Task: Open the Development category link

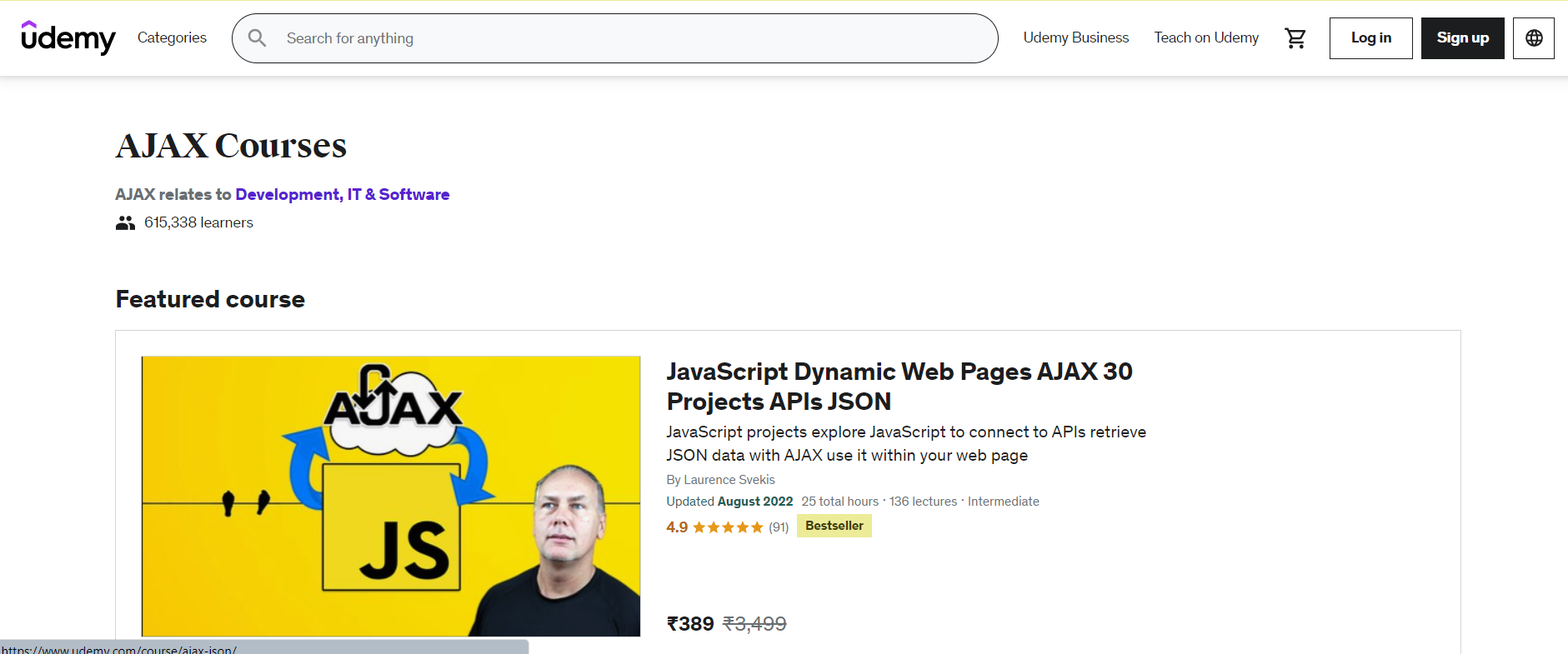Action: point(288,194)
